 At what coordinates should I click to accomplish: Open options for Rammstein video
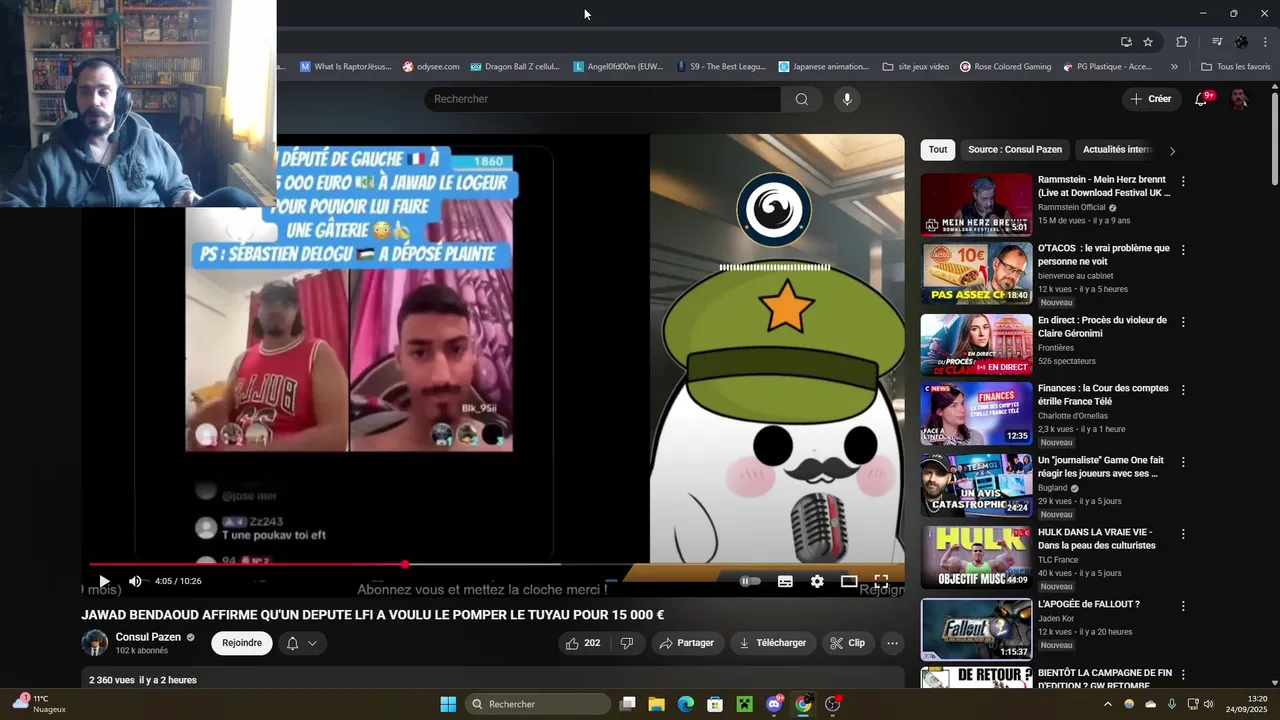coord(1183,182)
